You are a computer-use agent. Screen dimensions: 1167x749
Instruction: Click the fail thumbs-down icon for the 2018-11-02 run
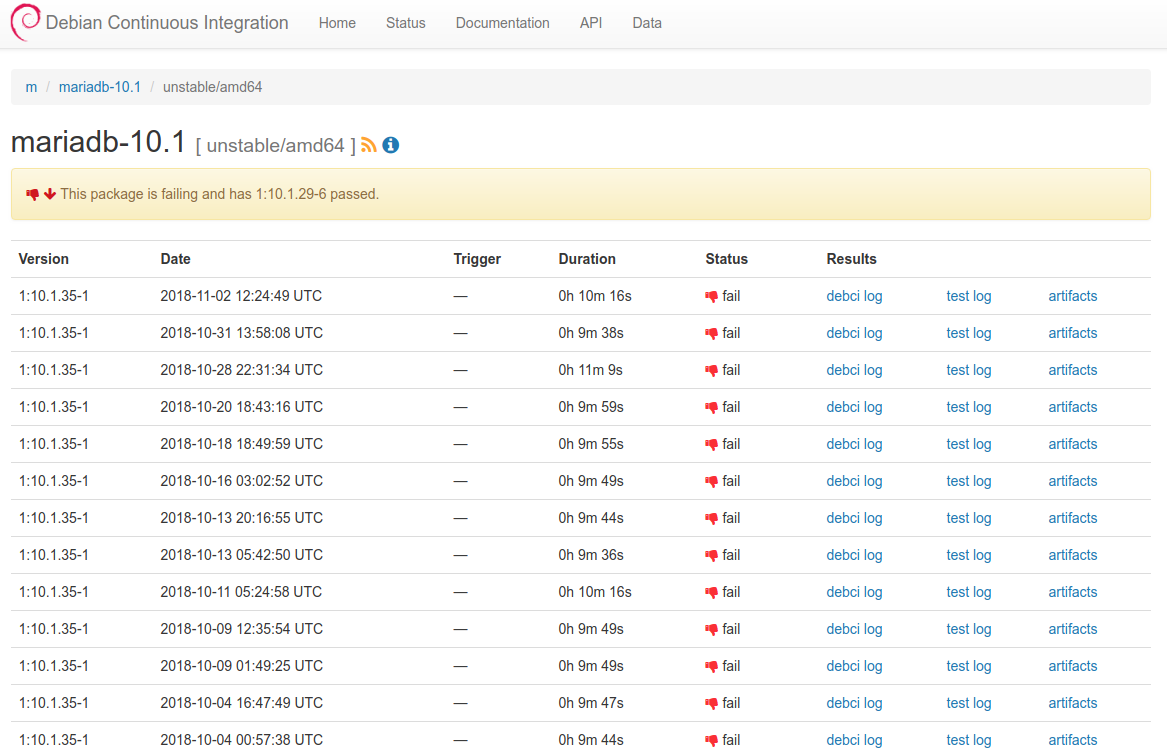(712, 296)
